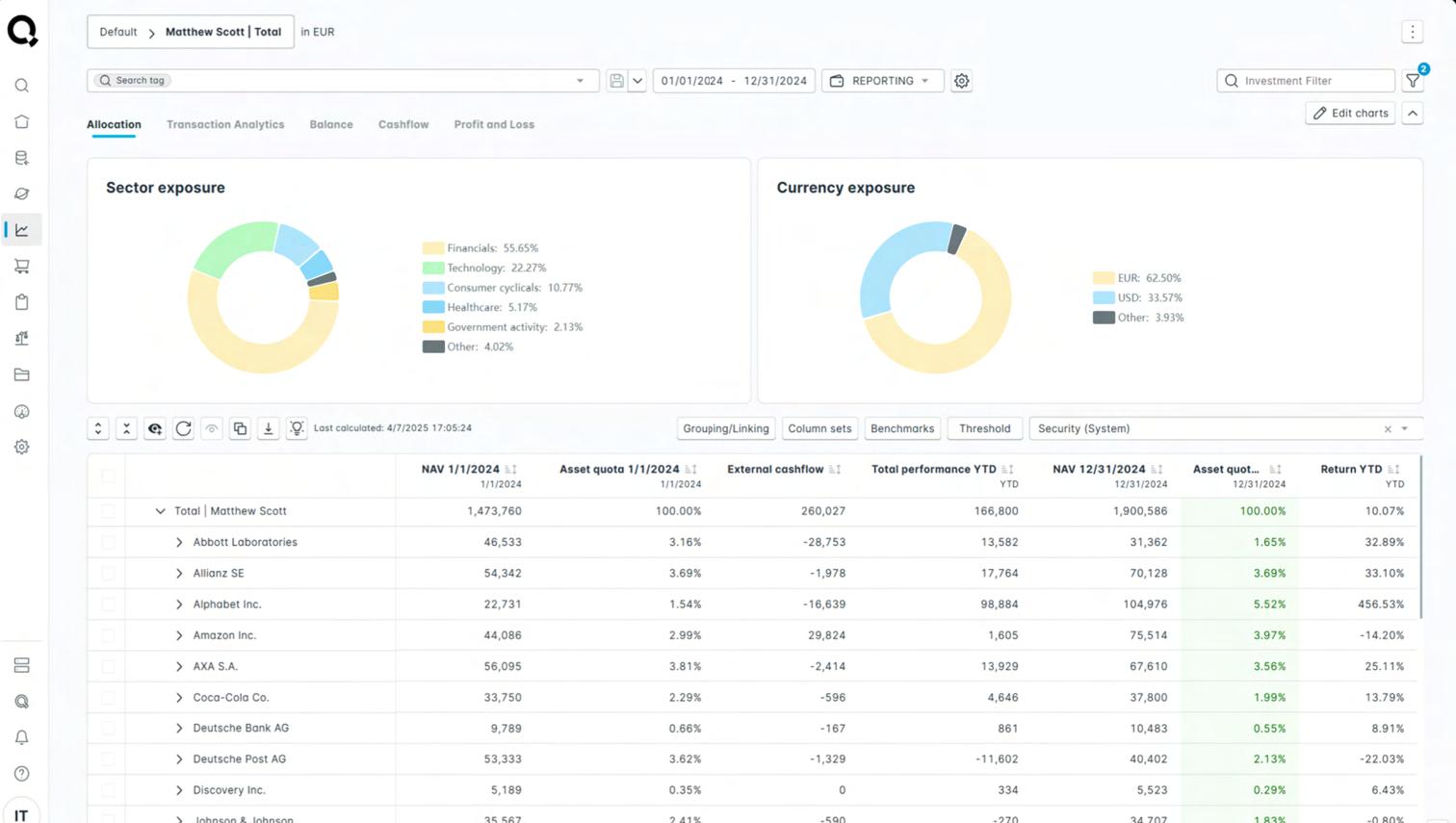The image size is (1456, 823).
Task: Expand the Alphabet Inc. row
Action: pyautogui.click(x=179, y=604)
